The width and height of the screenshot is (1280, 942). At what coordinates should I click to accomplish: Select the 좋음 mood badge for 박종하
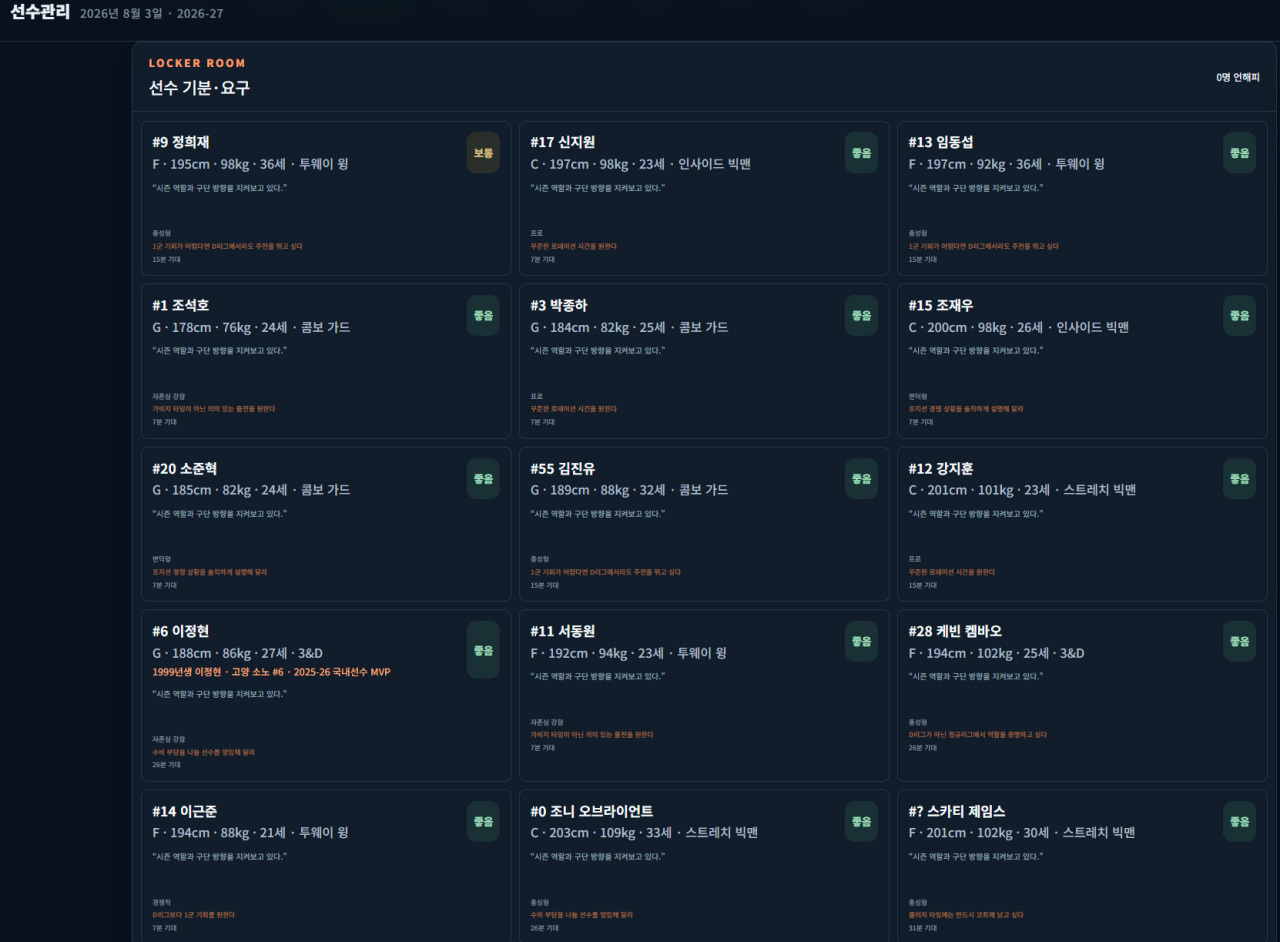[x=861, y=315]
